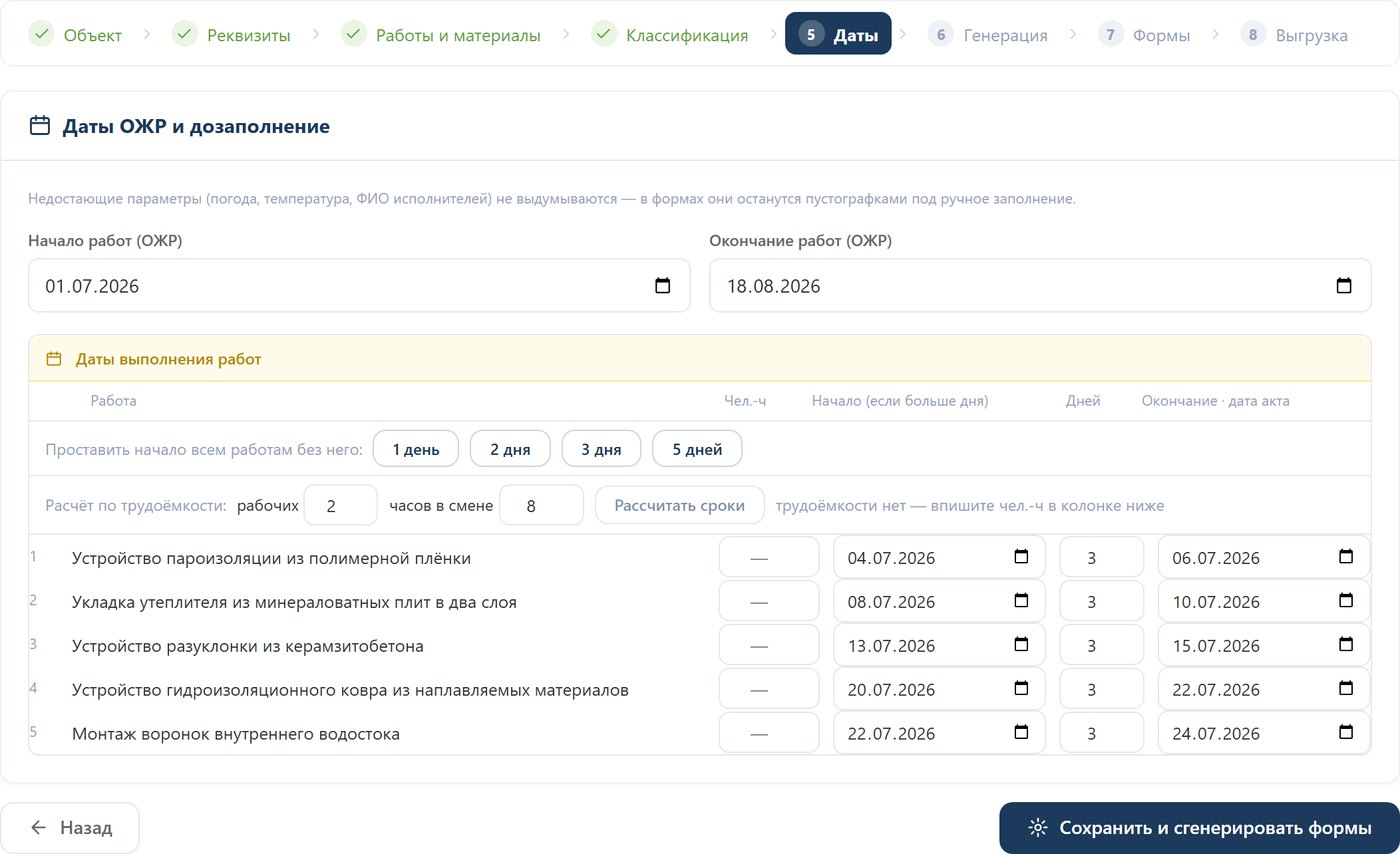Image resolution: width=1400 pixels, height=854 pixels.
Task: Jump to step 7 Формы
Action: (1145, 35)
